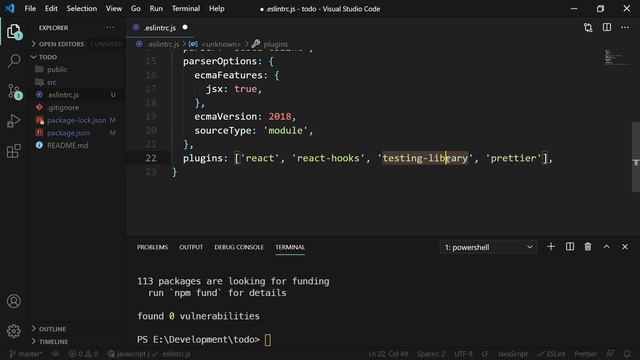Open the View menu
The width and height of the screenshot is (640, 360).
point(113,9)
